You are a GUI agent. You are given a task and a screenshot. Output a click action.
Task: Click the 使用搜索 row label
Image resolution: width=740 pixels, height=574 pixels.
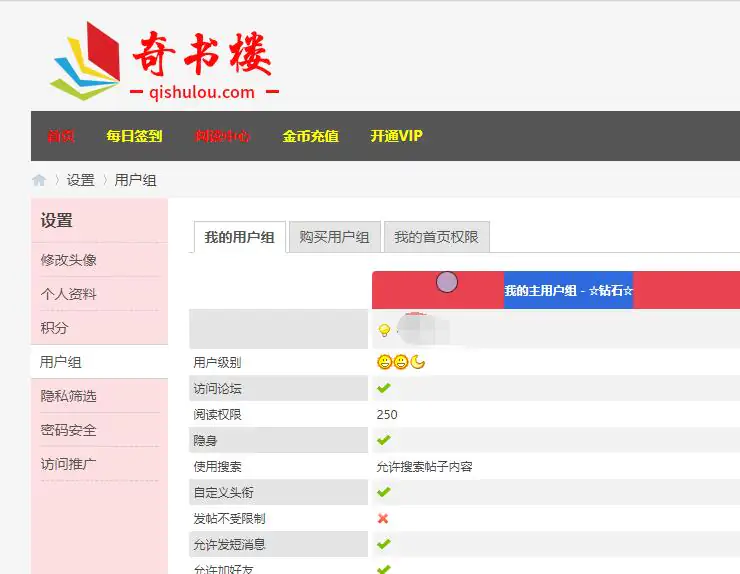point(218,466)
